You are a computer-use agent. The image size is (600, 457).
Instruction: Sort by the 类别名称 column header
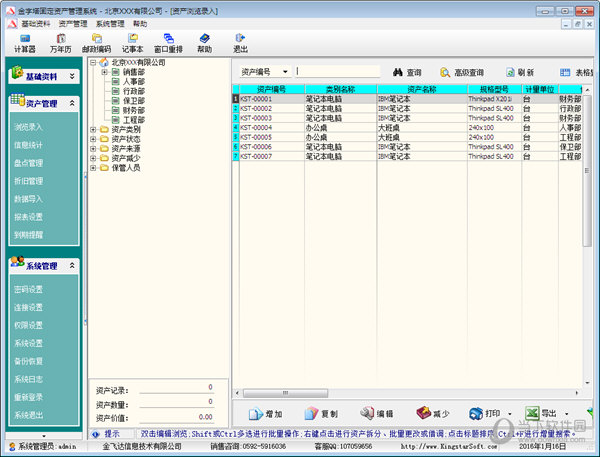pos(341,89)
